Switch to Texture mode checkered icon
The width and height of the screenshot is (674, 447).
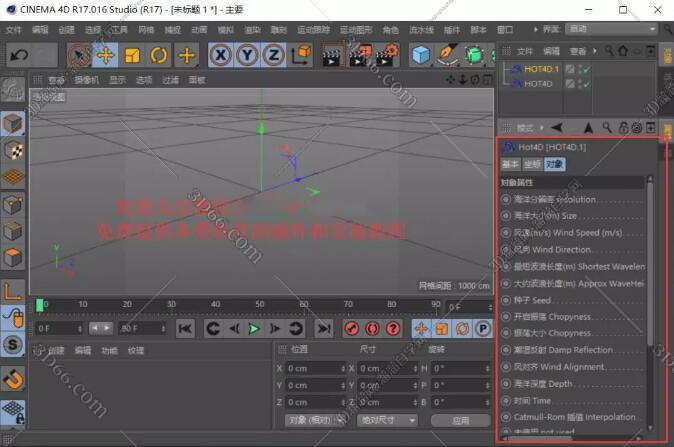coord(13,150)
